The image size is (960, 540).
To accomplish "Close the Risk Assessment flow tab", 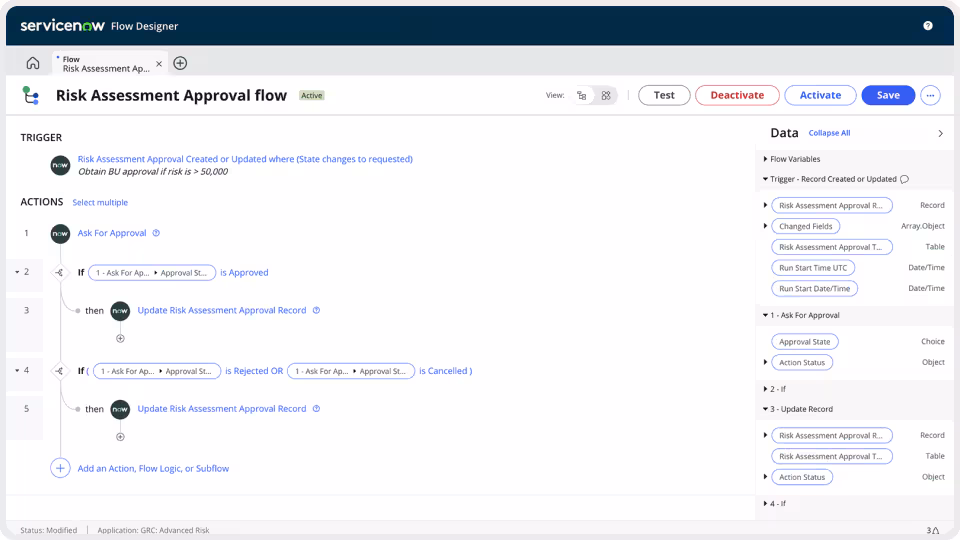I will tap(159, 64).
